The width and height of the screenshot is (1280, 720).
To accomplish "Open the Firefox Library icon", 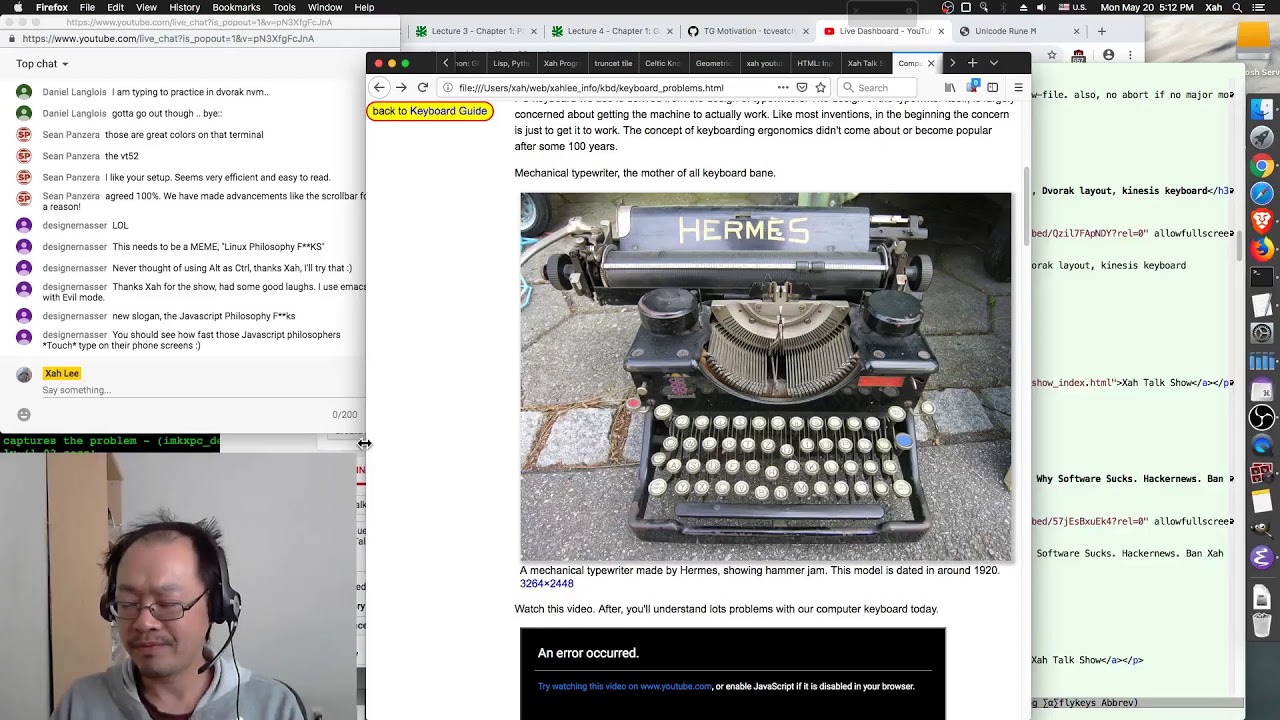I will (950, 88).
